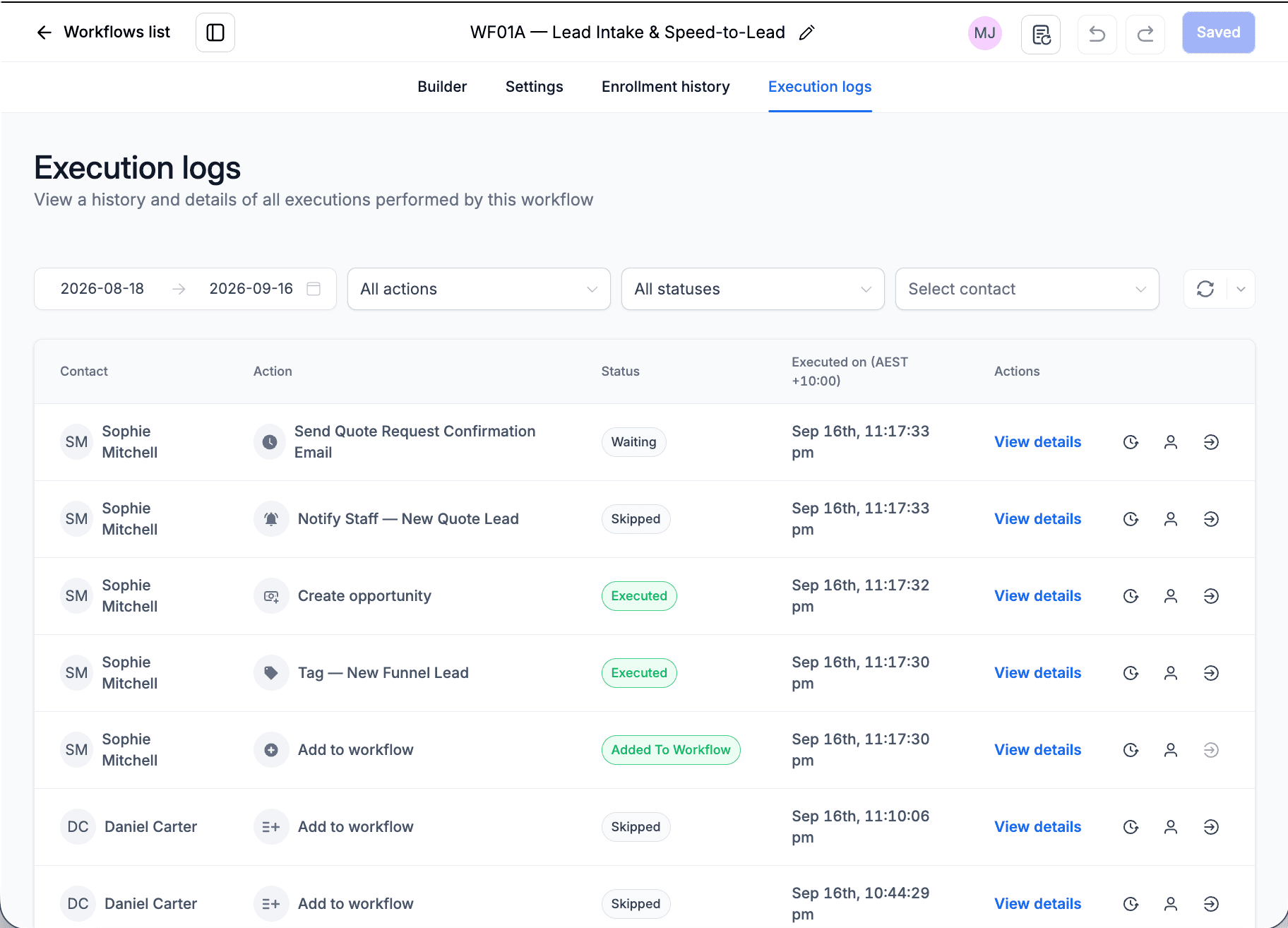Click the Contact column header

tap(84, 371)
